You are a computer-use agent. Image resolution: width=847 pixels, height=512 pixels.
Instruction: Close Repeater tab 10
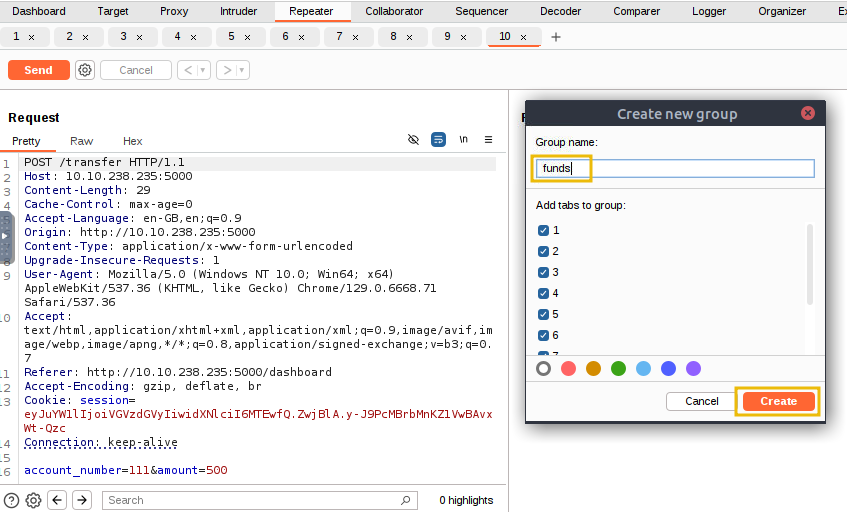pos(523,37)
